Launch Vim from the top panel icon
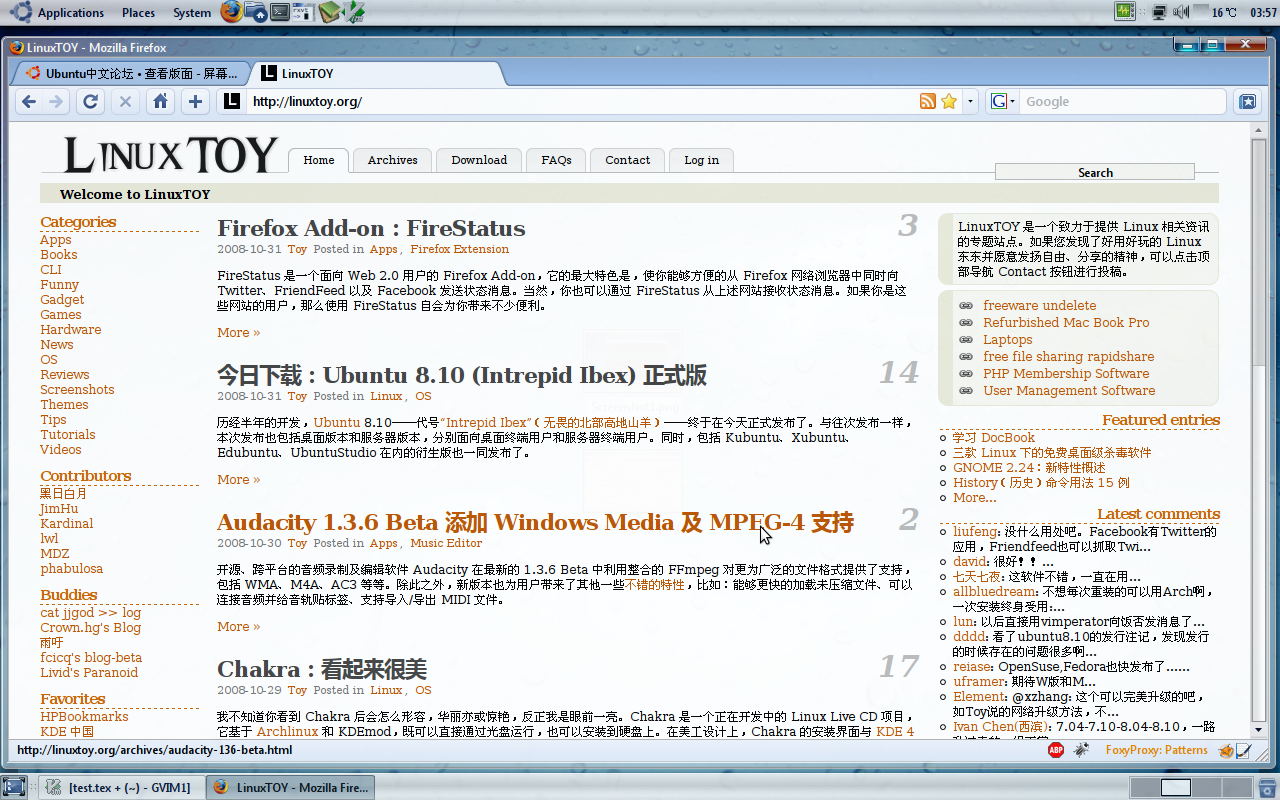 354,12
